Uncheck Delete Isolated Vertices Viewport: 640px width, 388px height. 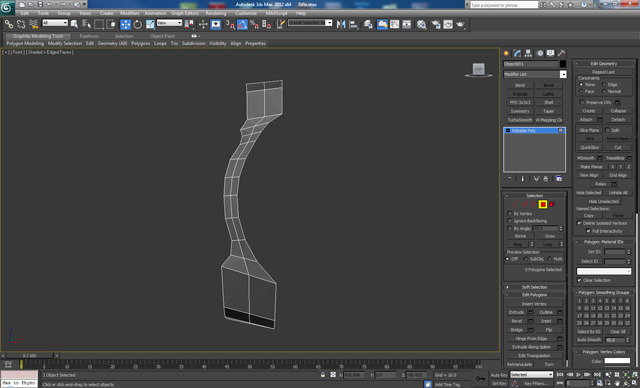[x=579, y=223]
